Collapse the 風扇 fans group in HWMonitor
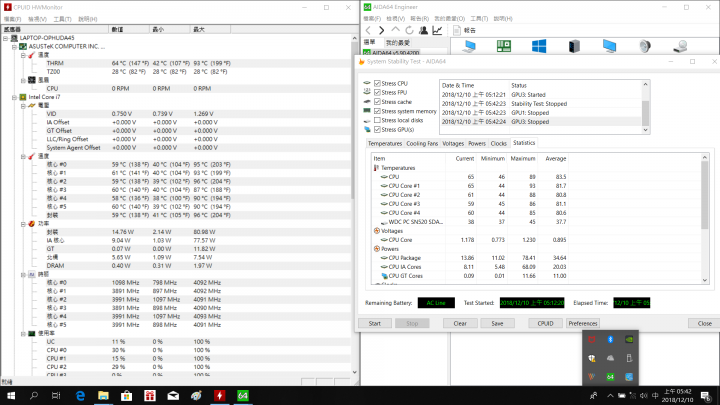Image resolution: width=720 pixels, height=405 pixels. tap(23, 80)
